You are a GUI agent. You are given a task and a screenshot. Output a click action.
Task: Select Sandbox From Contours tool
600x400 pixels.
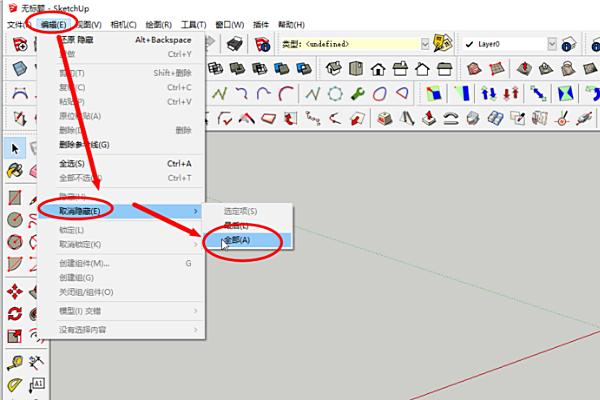[x=474, y=69]
